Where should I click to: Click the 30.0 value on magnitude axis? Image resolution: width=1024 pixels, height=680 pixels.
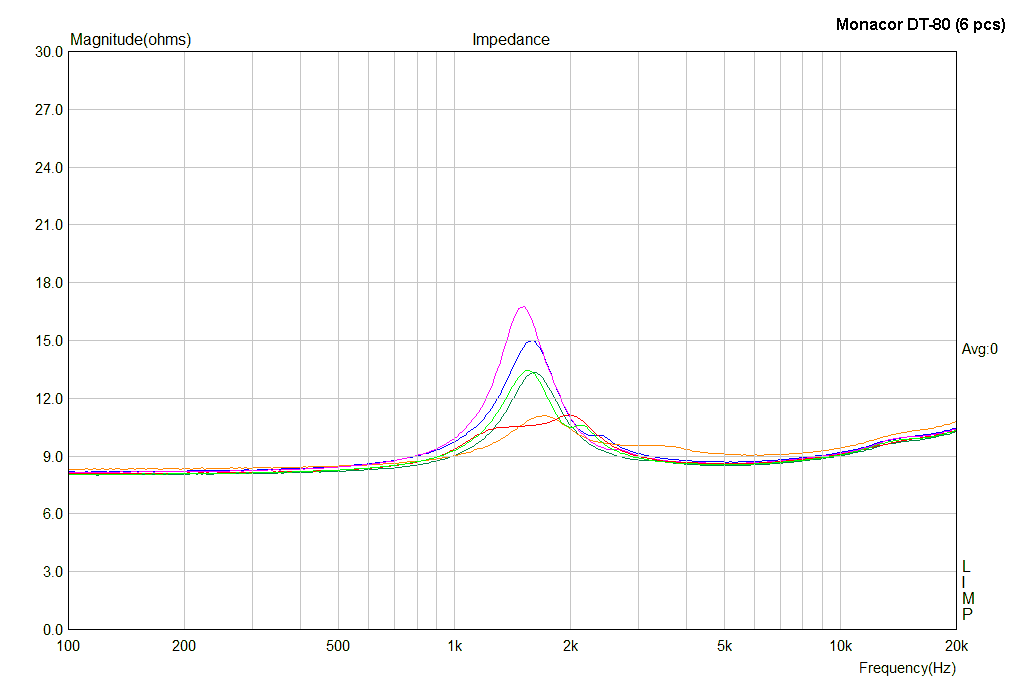point(49,52)
